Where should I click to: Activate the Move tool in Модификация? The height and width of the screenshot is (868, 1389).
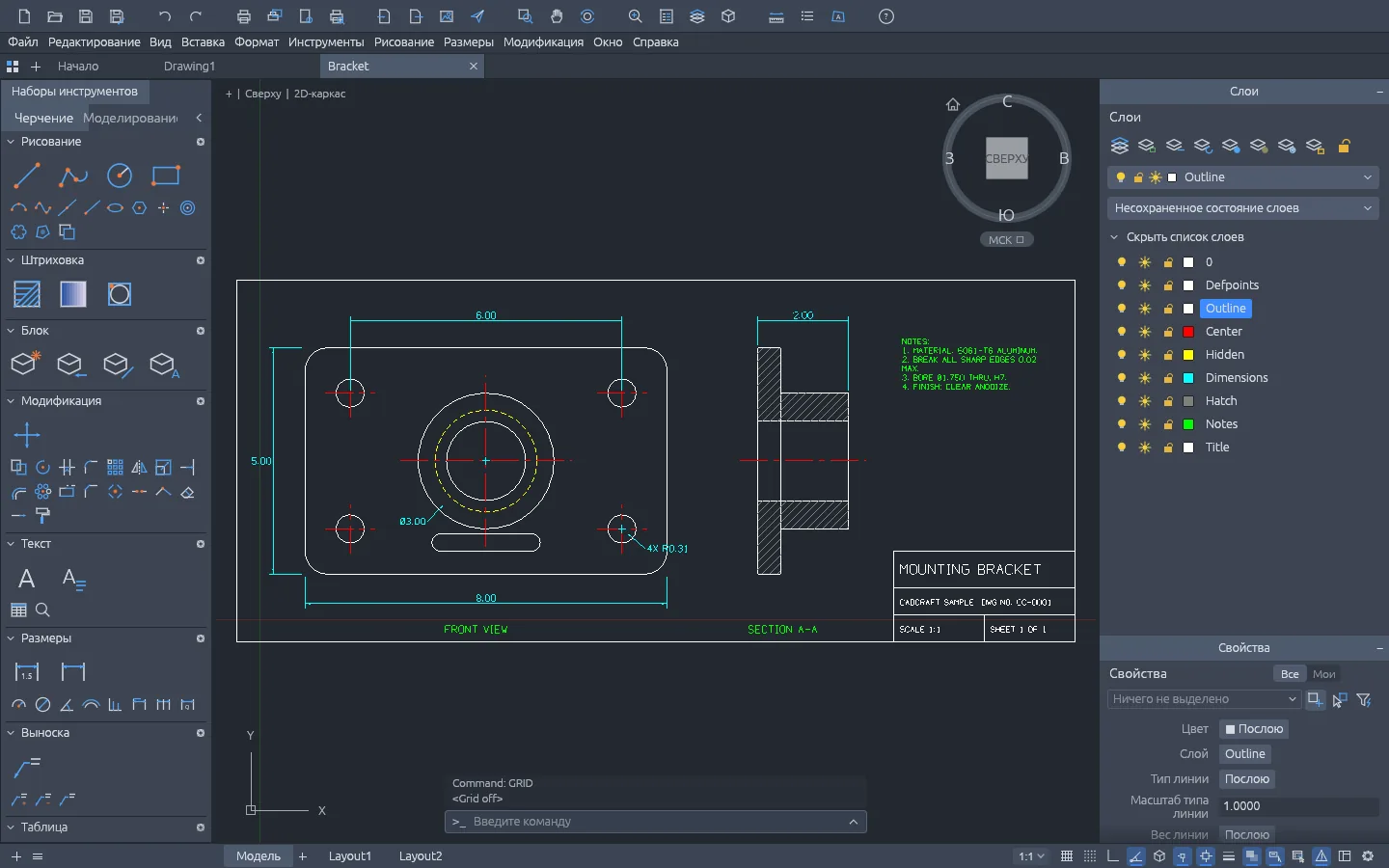(27, 435)
